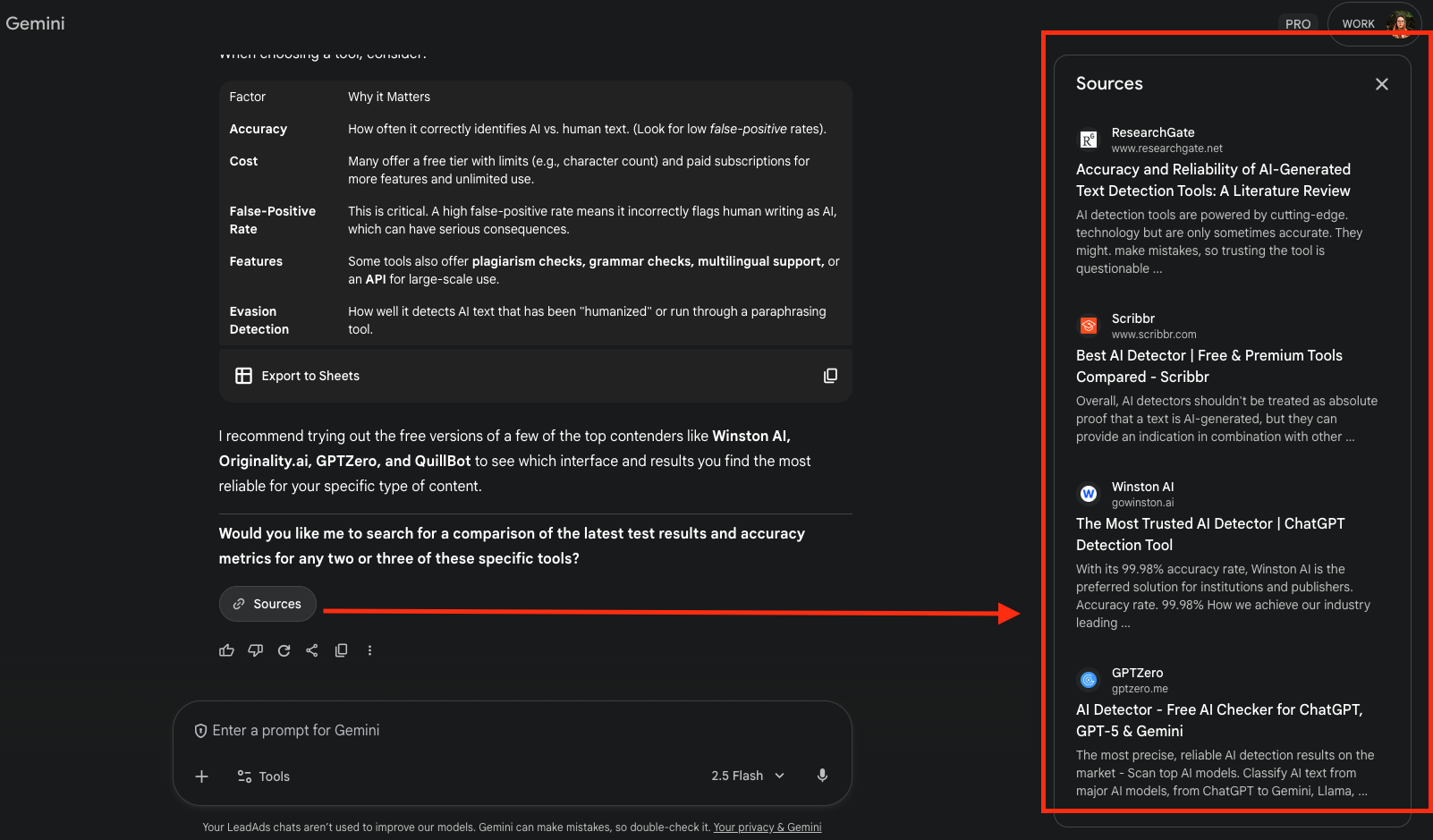Activate the voice input microphone
1433x840 pixels.
pos(822,776)
